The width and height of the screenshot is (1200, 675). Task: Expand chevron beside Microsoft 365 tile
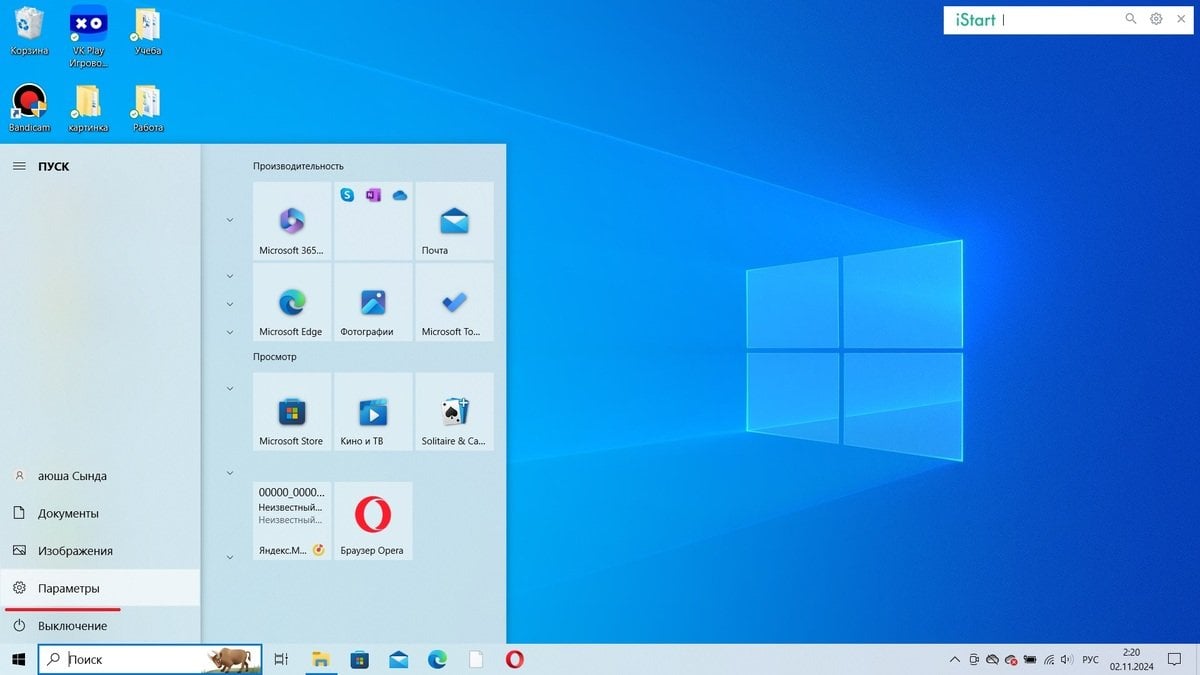(x=229, y=220)
